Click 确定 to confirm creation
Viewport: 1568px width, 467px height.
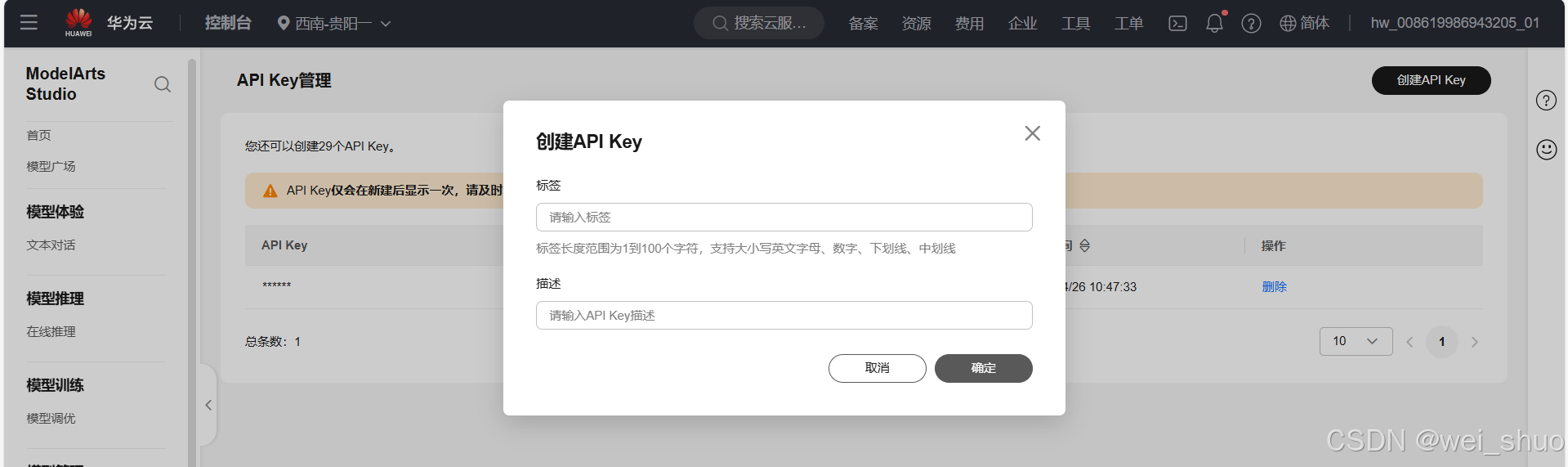point(984,368)
